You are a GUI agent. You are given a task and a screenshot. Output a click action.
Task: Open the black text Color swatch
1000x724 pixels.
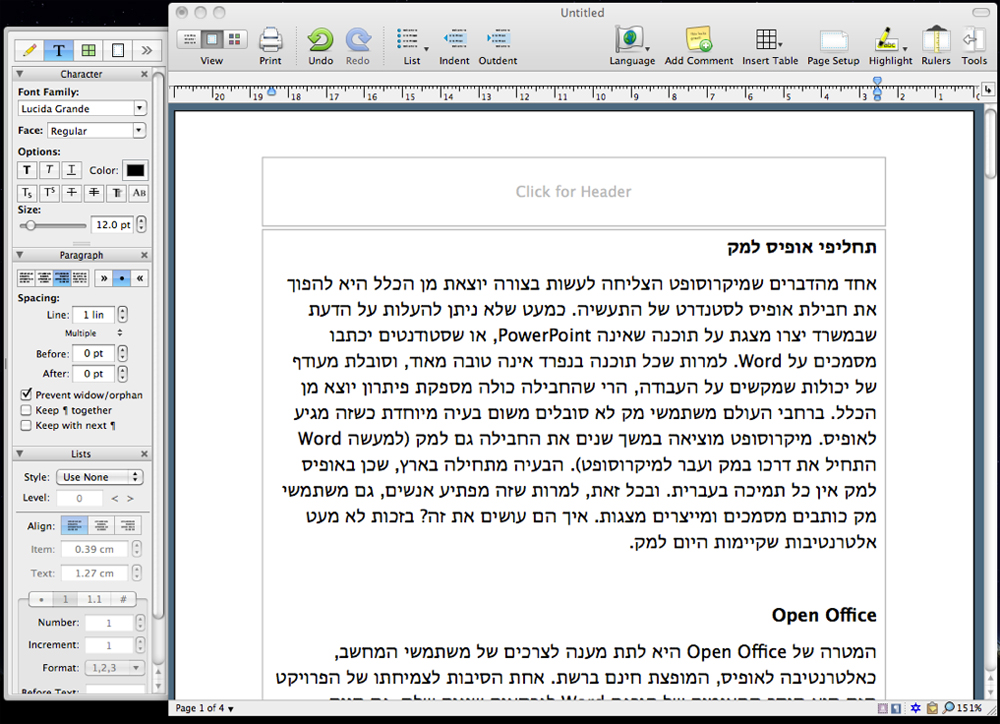(135, 171)
